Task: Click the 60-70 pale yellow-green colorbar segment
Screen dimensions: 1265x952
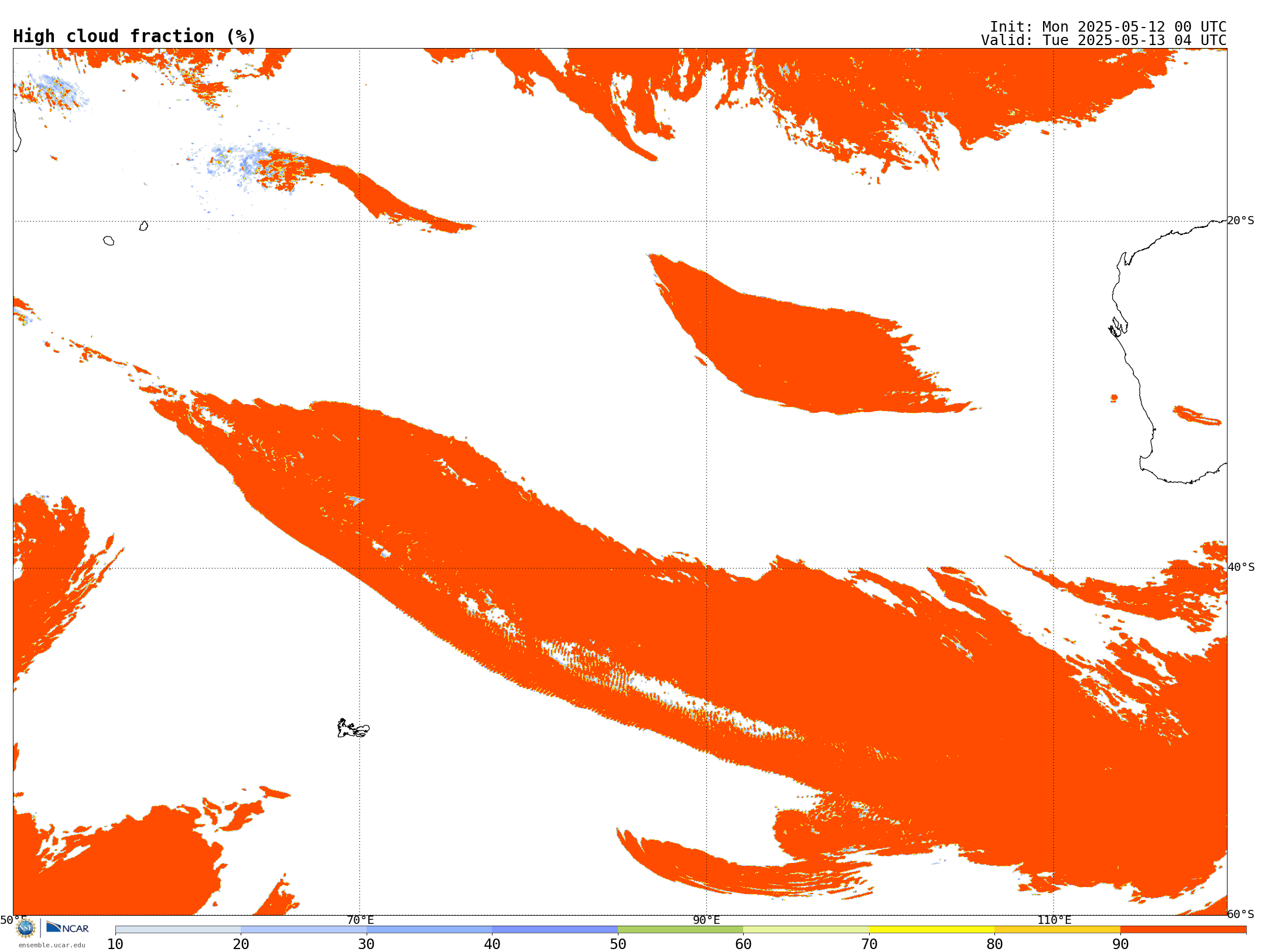Action: point(806,930)
